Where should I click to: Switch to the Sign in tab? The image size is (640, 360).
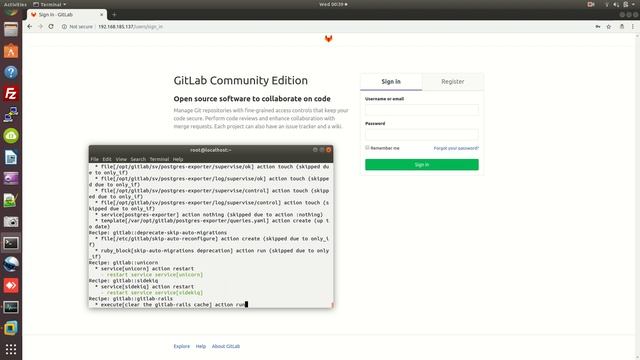pos(391,82)
